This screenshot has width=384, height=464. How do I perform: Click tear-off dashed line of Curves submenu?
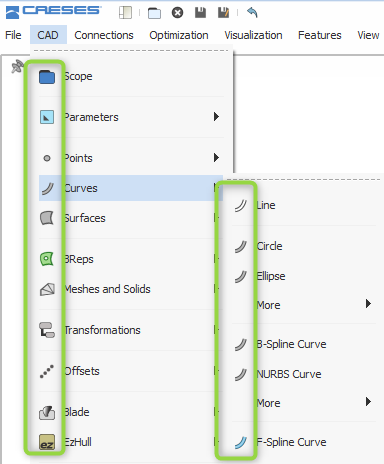tap(303, 179)
